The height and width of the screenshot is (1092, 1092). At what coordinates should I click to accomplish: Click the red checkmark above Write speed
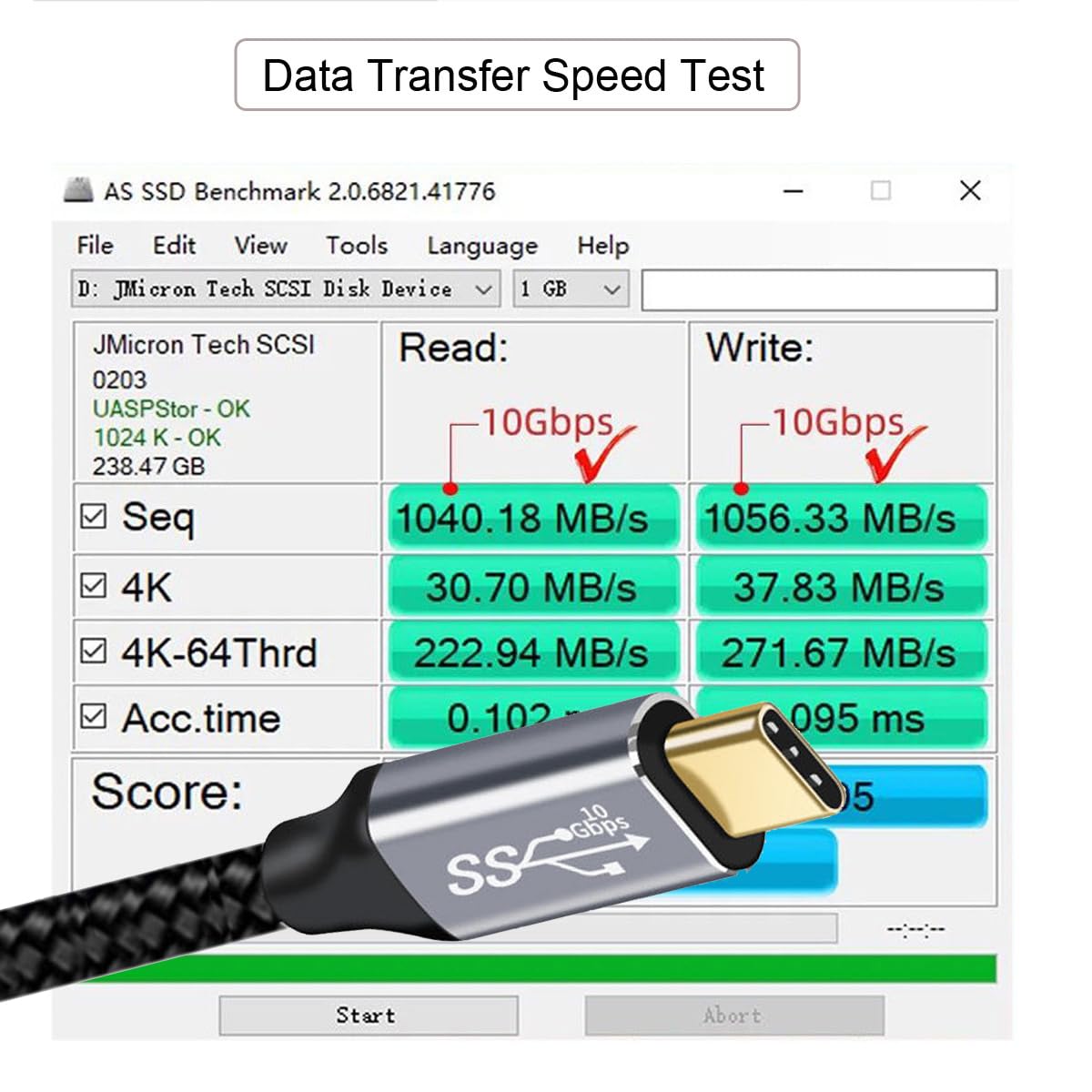[x=895, y=452]
